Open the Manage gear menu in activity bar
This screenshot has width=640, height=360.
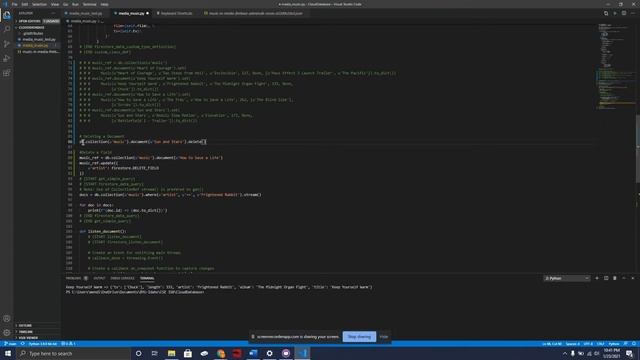(x=7, y=333)
